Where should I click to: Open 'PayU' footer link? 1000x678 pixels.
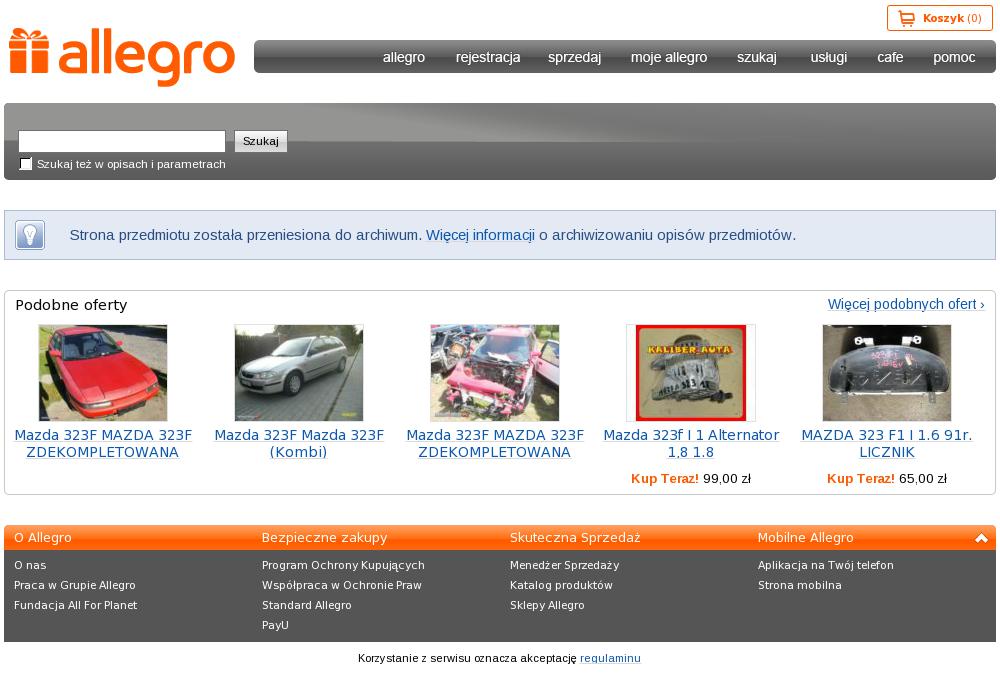(276, 625)
